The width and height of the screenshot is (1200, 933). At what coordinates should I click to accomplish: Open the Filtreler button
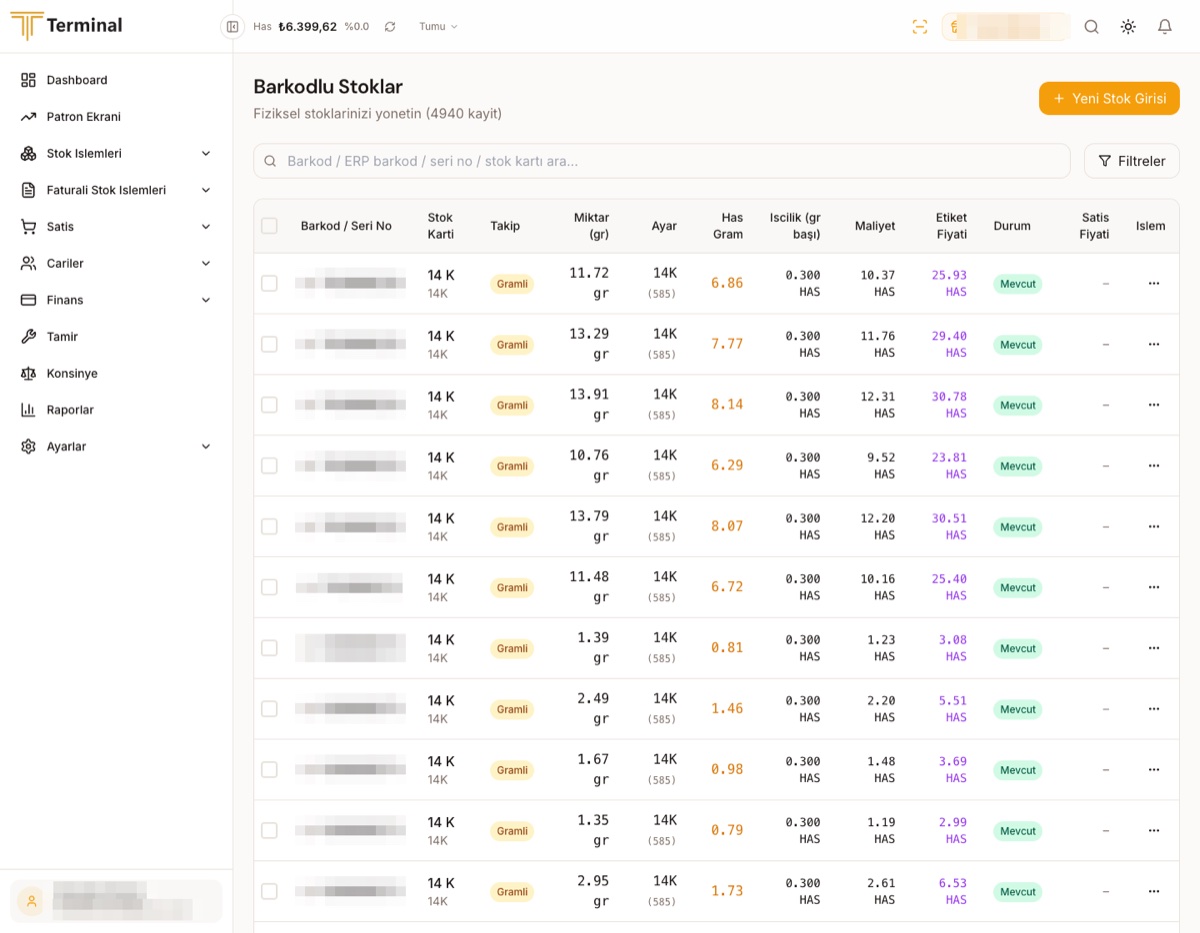[1132, 161]
